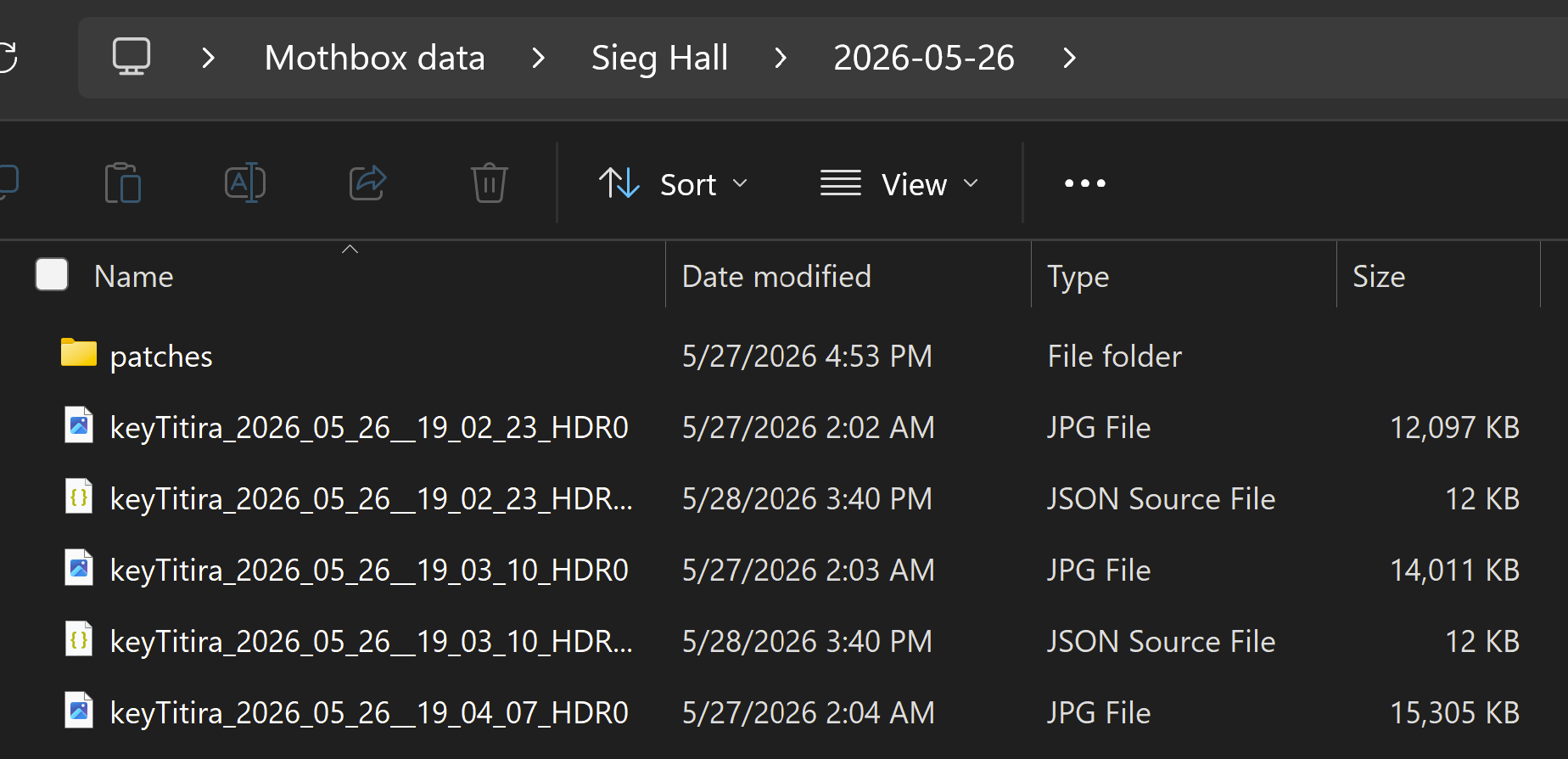Viewport: 1568px width, 759px height.
Task: Click the Paste clipboard icon
Action: (123, 183)
